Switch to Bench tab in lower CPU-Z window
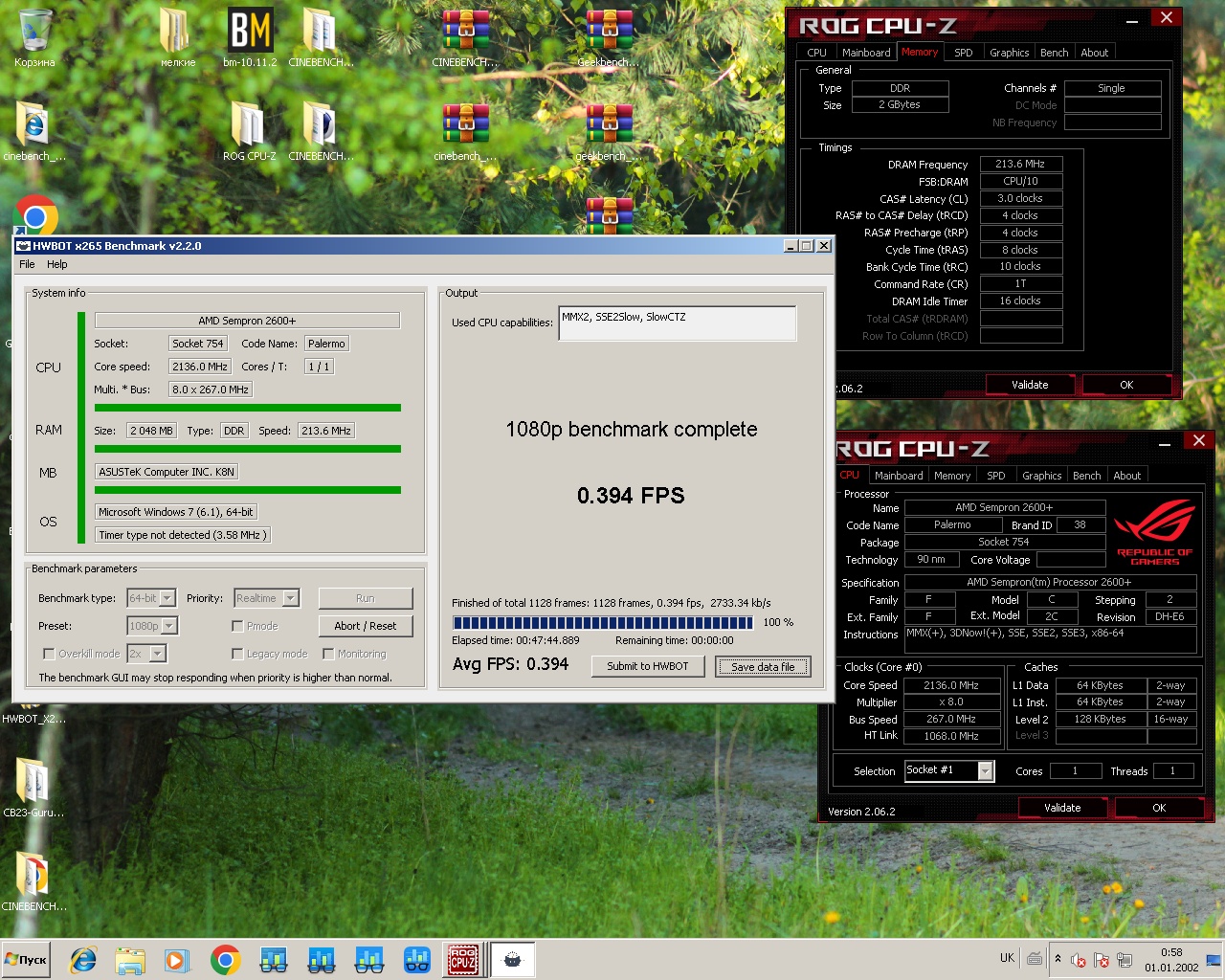 point(1086,476)
